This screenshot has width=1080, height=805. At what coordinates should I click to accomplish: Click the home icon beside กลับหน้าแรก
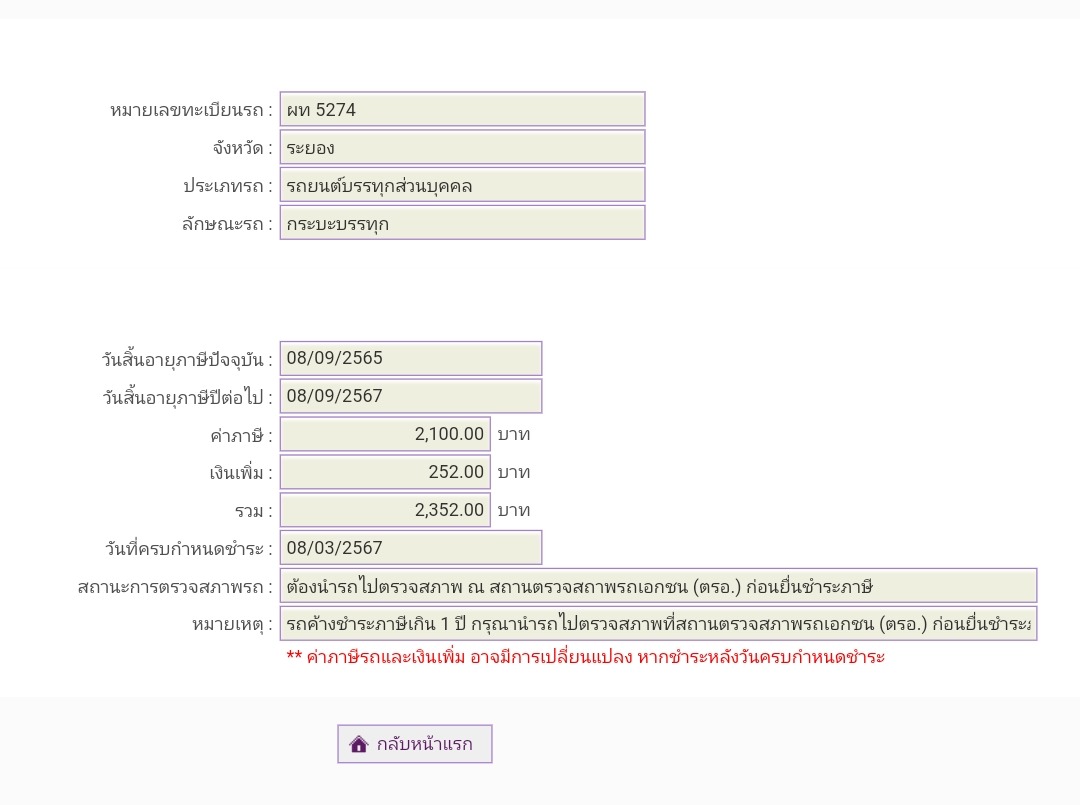(359, 744)
